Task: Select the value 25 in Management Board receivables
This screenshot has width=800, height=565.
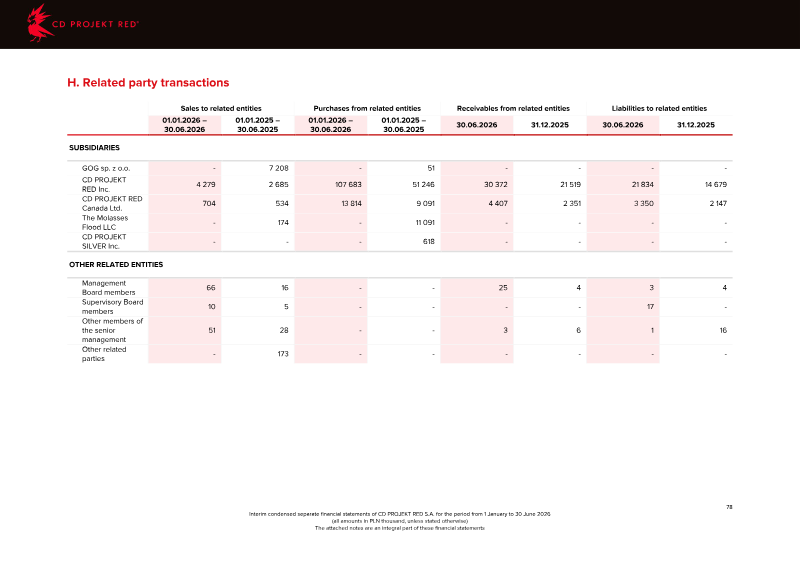Action: (503, 288)
